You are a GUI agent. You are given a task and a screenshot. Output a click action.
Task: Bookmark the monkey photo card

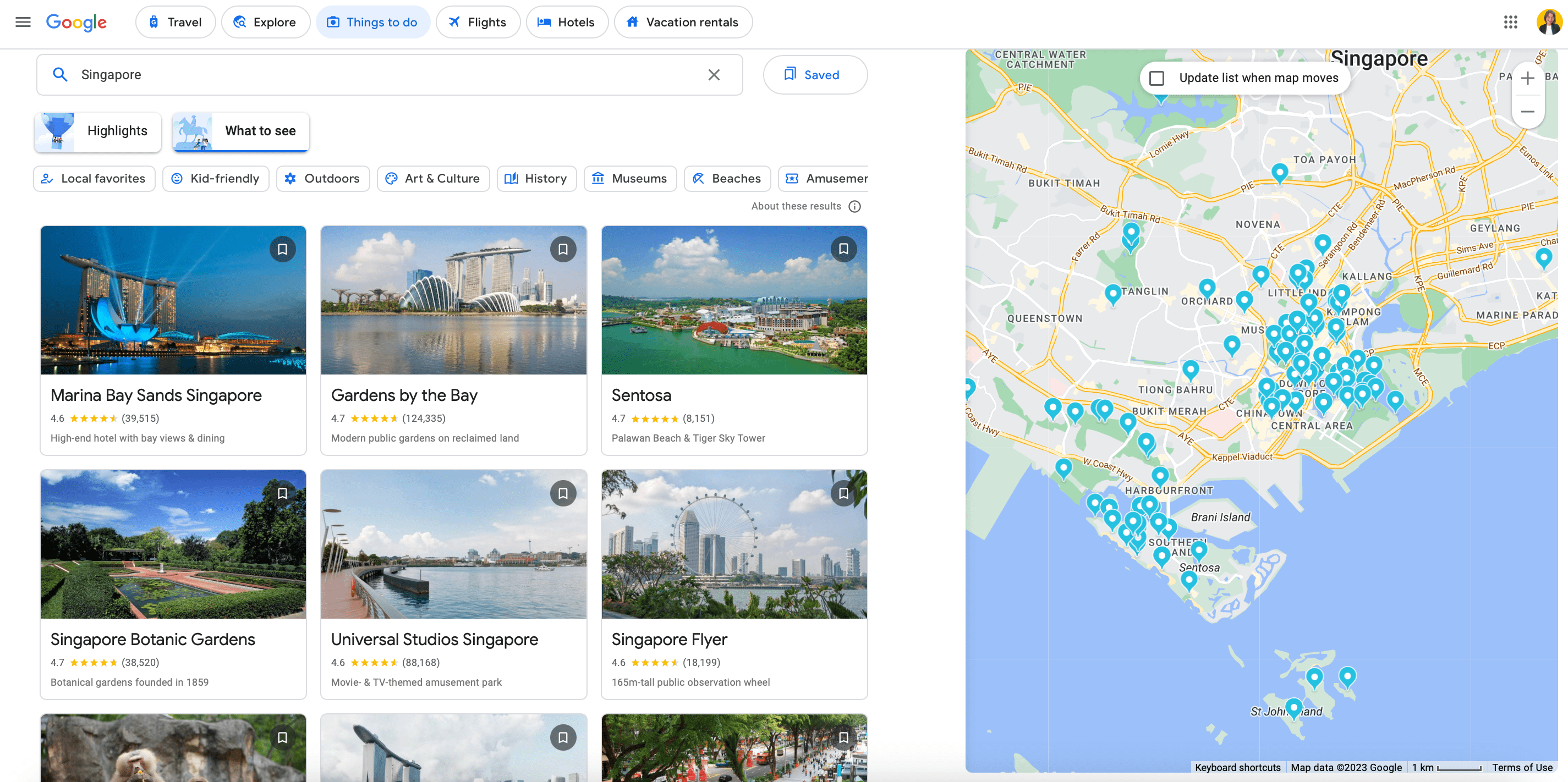282,737
